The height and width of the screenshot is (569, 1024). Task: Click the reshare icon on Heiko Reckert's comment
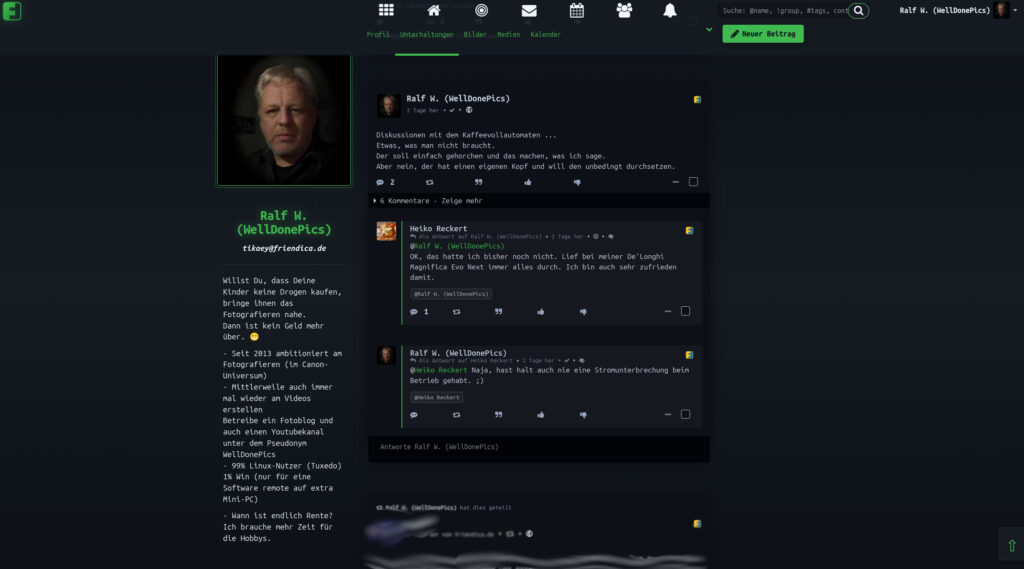point(456,312)
